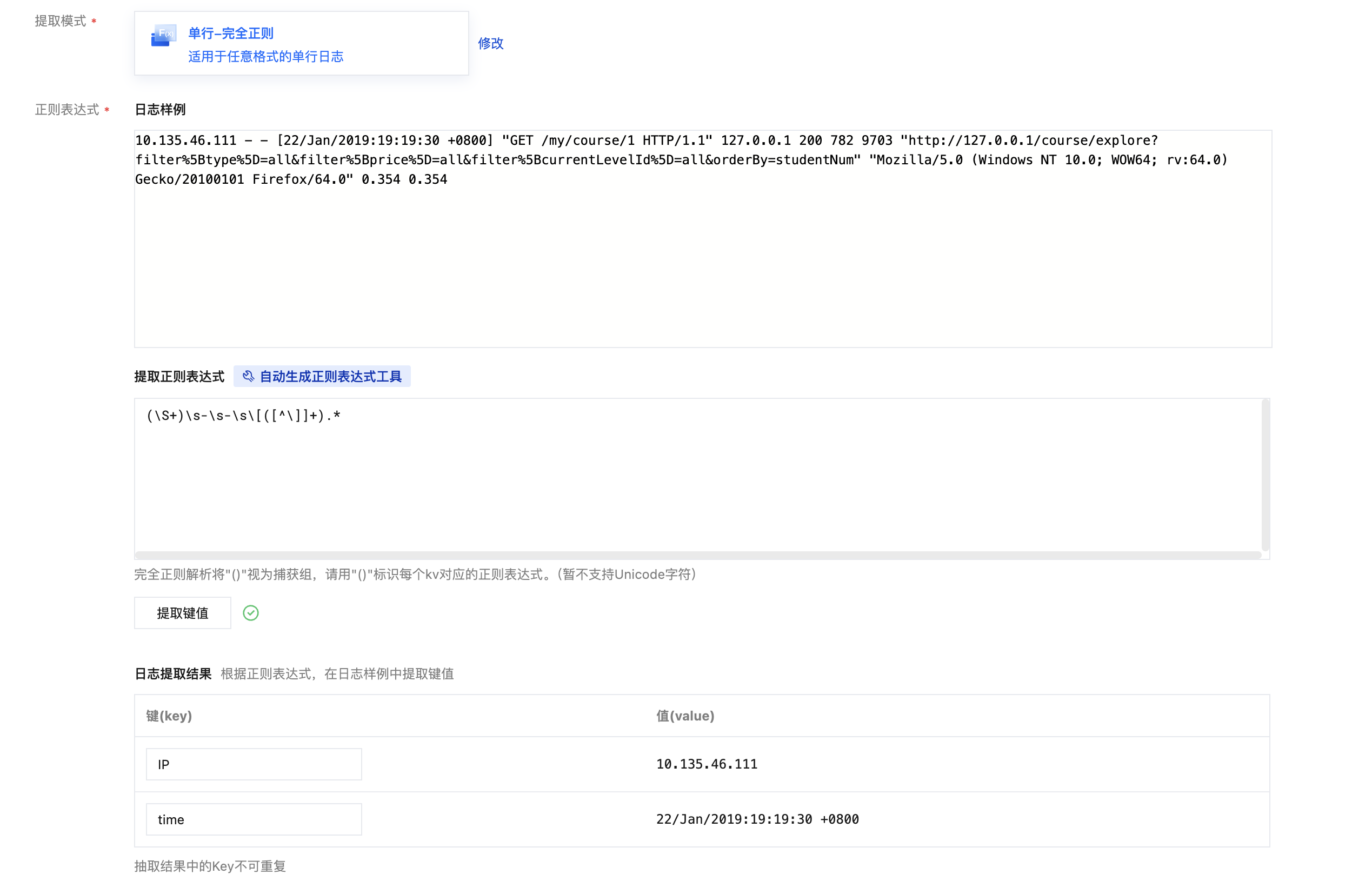
Task: Click the 修改 link to change mode
Action: pos(490,43)
